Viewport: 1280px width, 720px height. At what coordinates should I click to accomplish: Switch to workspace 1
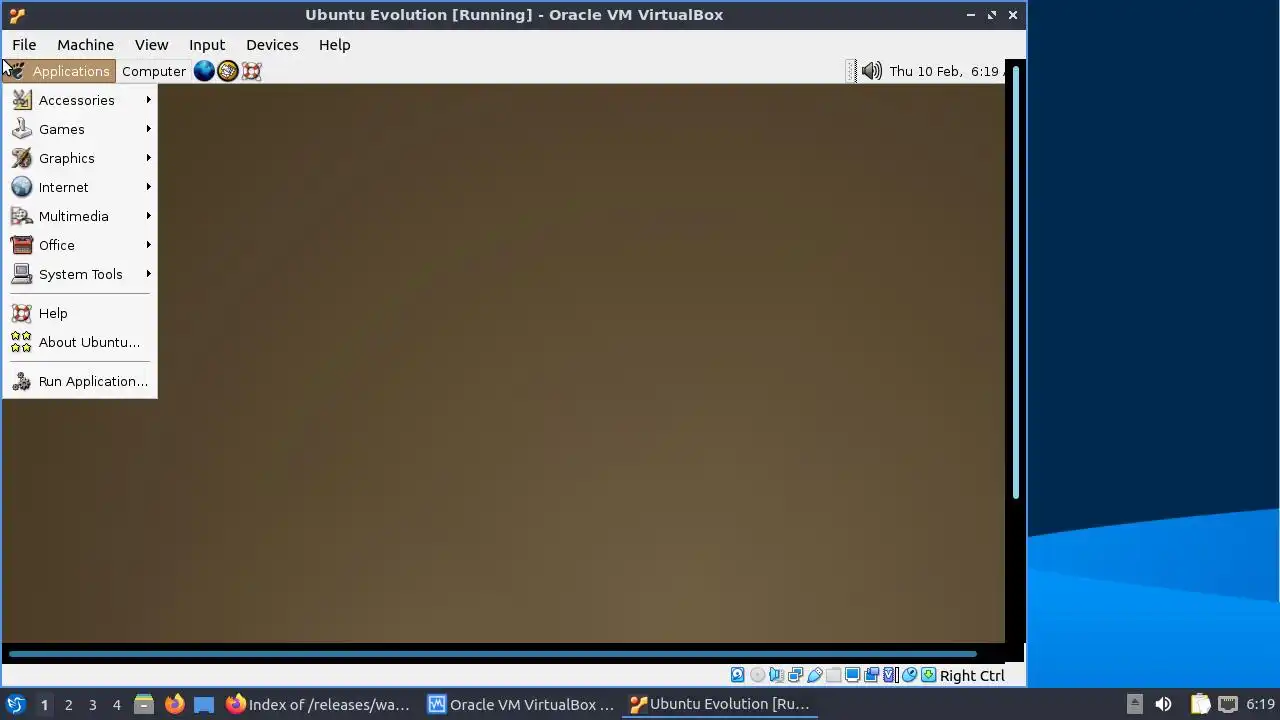tap(44, 705)
